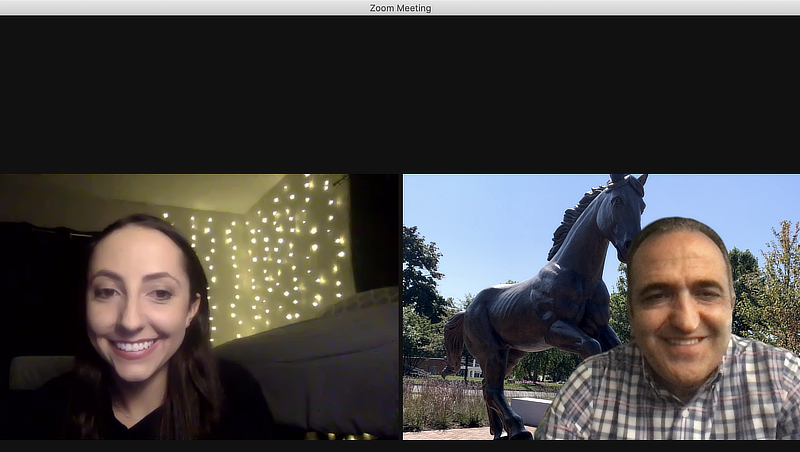Image resolution: width=800 pixels, height=452 pixels.
Task: Click the shrubs beneath the horse statue
Action: coord(440,405)
